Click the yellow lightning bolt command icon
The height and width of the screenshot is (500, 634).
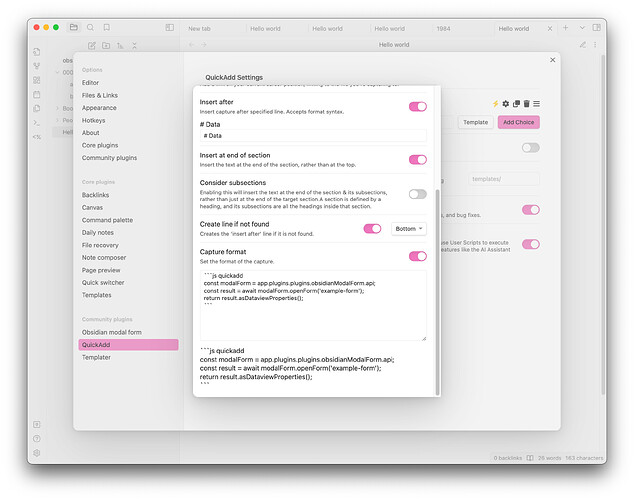coord(495,104)
